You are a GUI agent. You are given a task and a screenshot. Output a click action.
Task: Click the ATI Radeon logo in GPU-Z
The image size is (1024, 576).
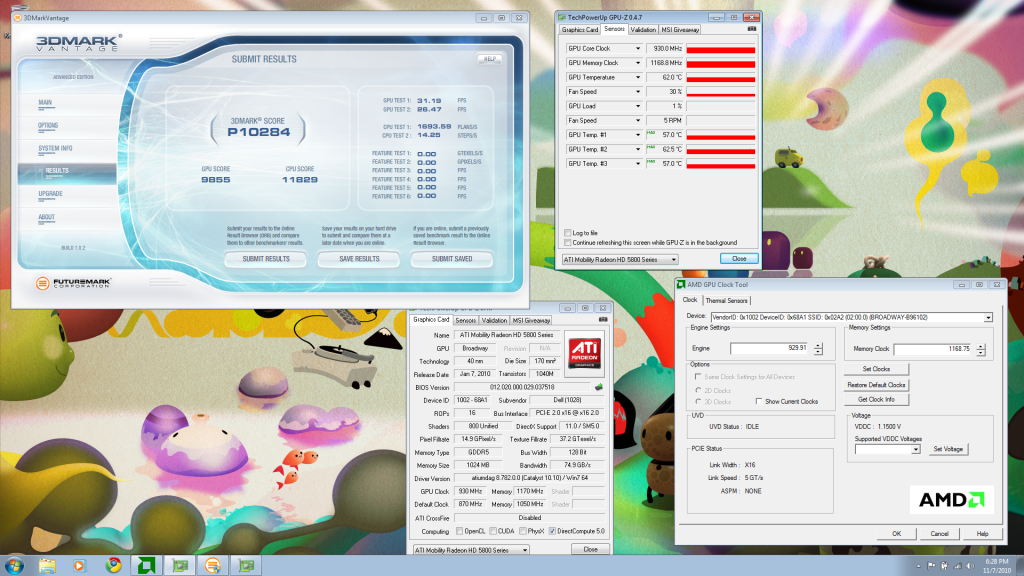pyautogui.click(x=584, y=353)
